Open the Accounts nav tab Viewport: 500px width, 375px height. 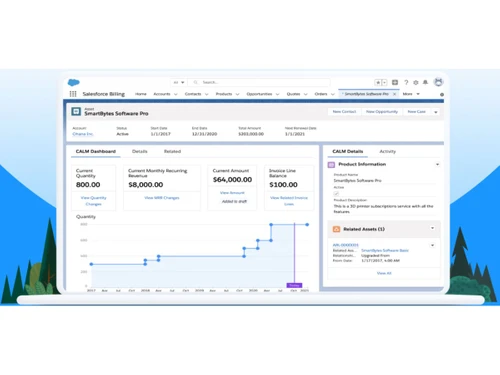coord(162,94)
